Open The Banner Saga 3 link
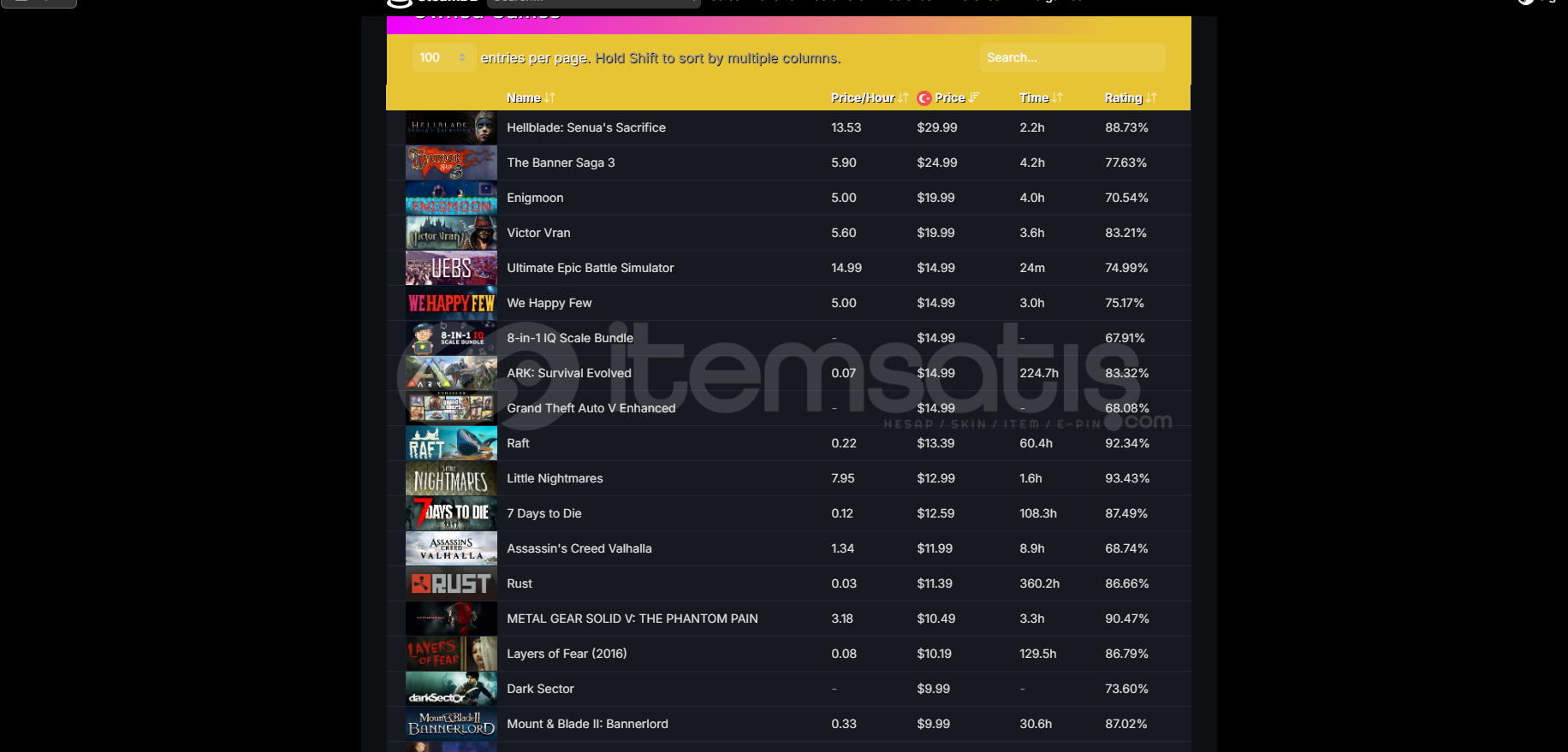 [x=561, y=163]
